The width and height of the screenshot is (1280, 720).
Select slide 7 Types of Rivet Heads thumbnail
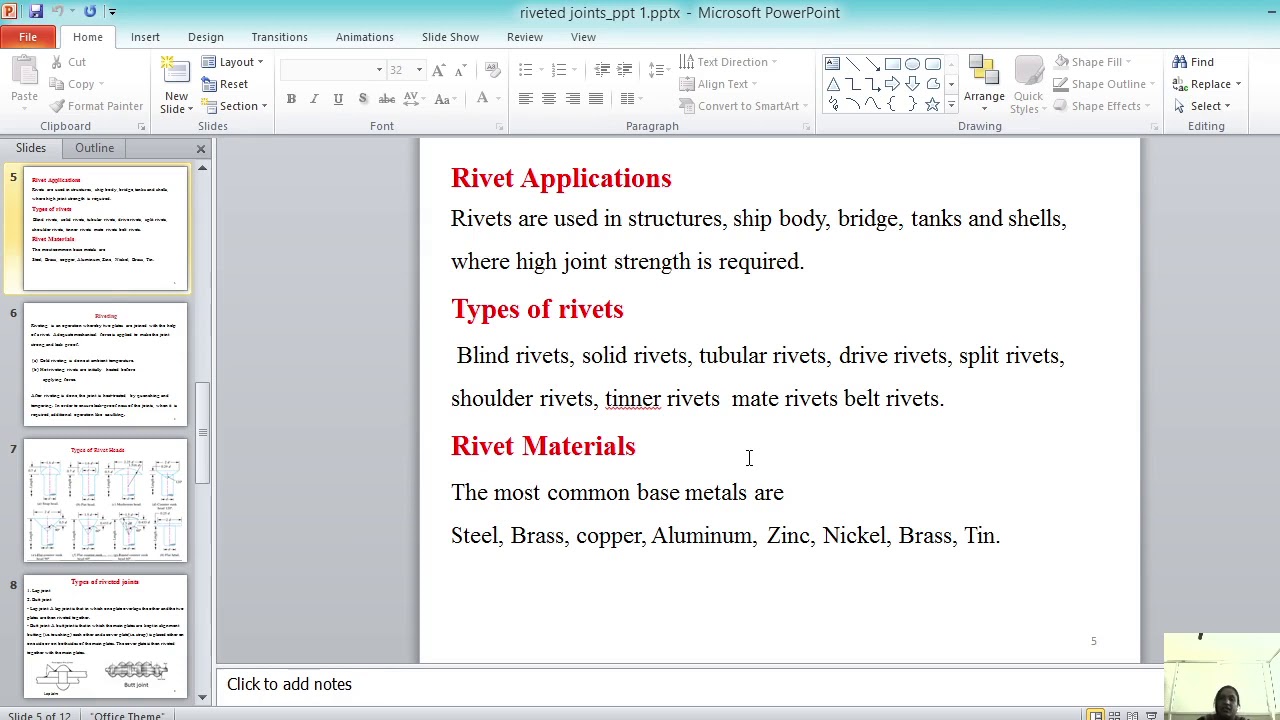click(105, 500)
